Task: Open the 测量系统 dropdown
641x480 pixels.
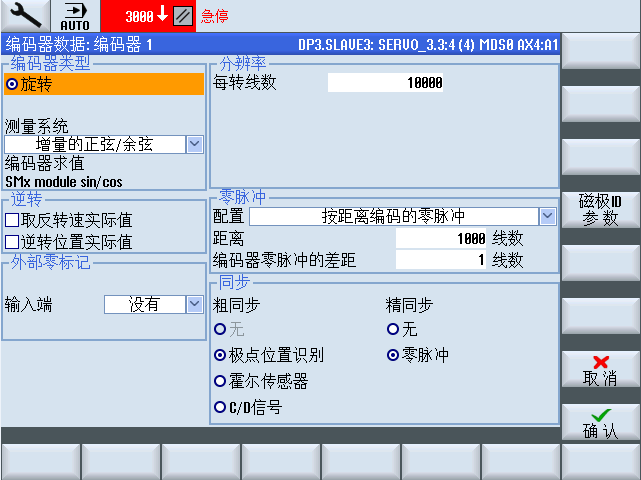Action: pos(194,145)
